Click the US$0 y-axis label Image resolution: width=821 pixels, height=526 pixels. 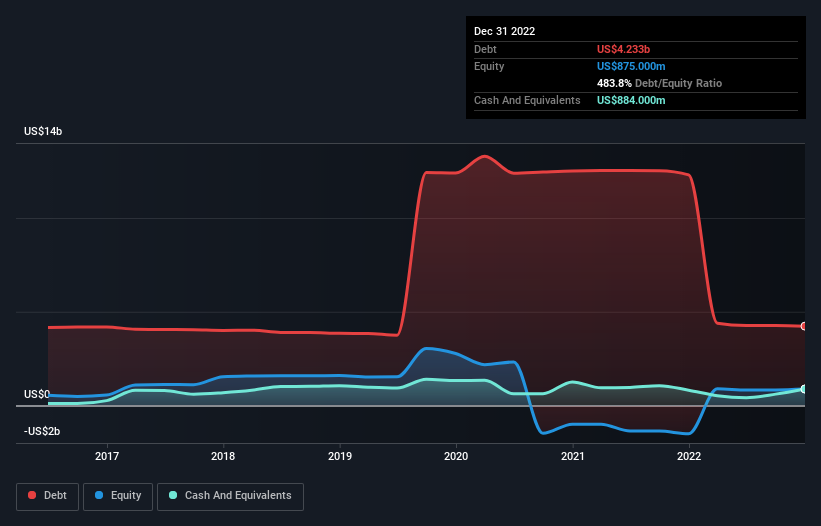tap(37, 394)
